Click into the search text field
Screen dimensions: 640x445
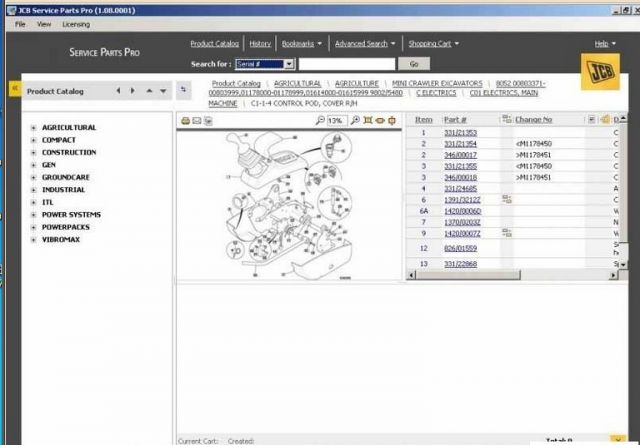(347, 64)
